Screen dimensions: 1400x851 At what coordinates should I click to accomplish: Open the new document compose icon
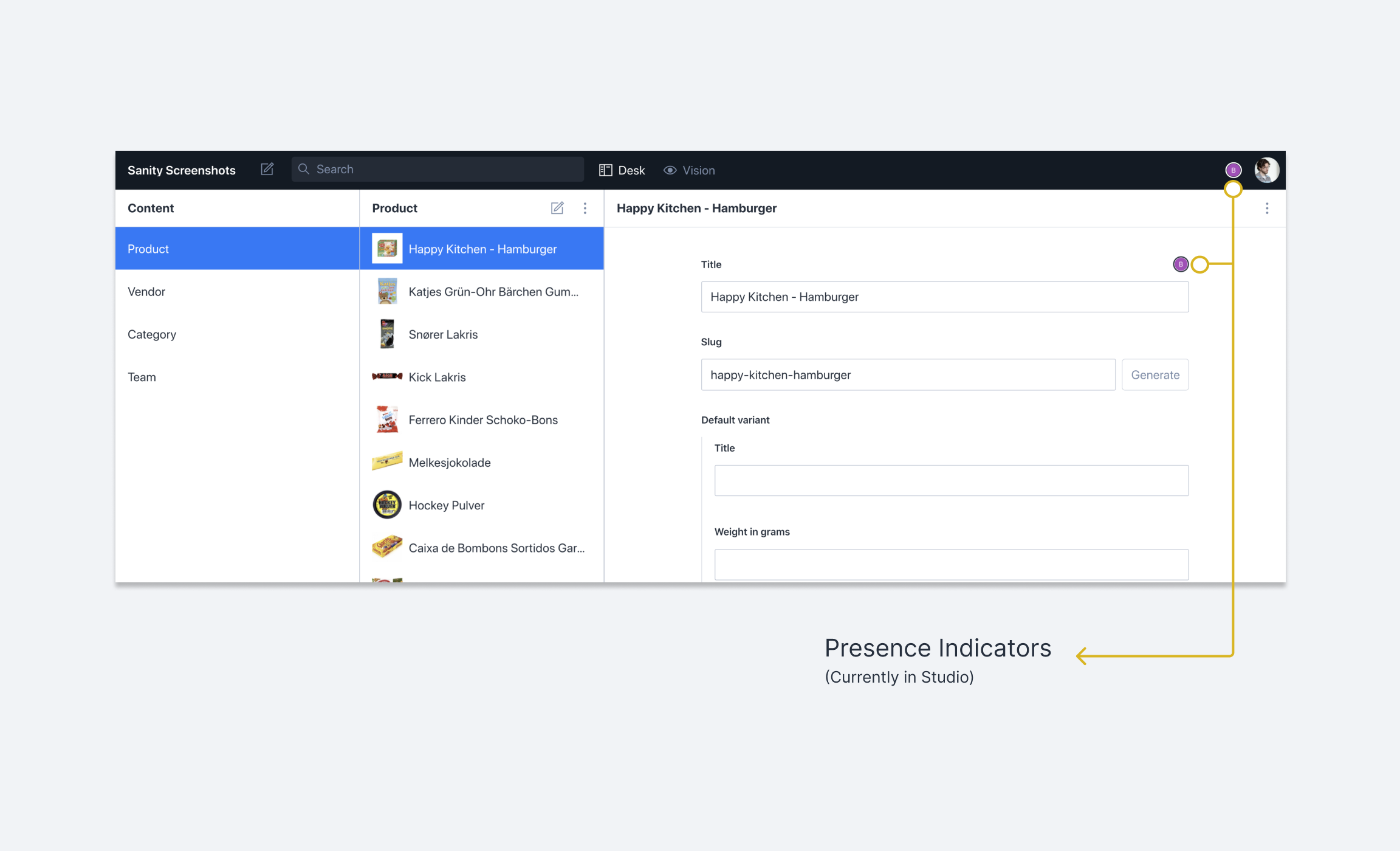[x=267, y=170]
